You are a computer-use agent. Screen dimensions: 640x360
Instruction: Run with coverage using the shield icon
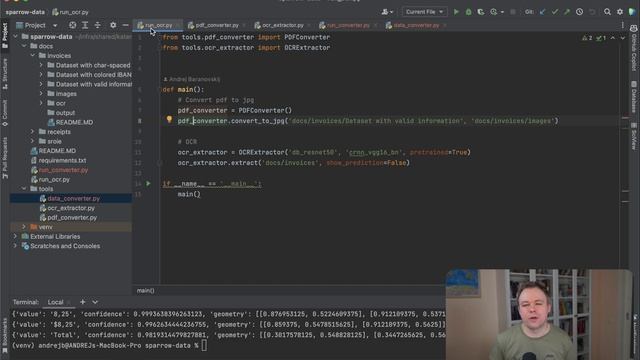tap(481, 12)
